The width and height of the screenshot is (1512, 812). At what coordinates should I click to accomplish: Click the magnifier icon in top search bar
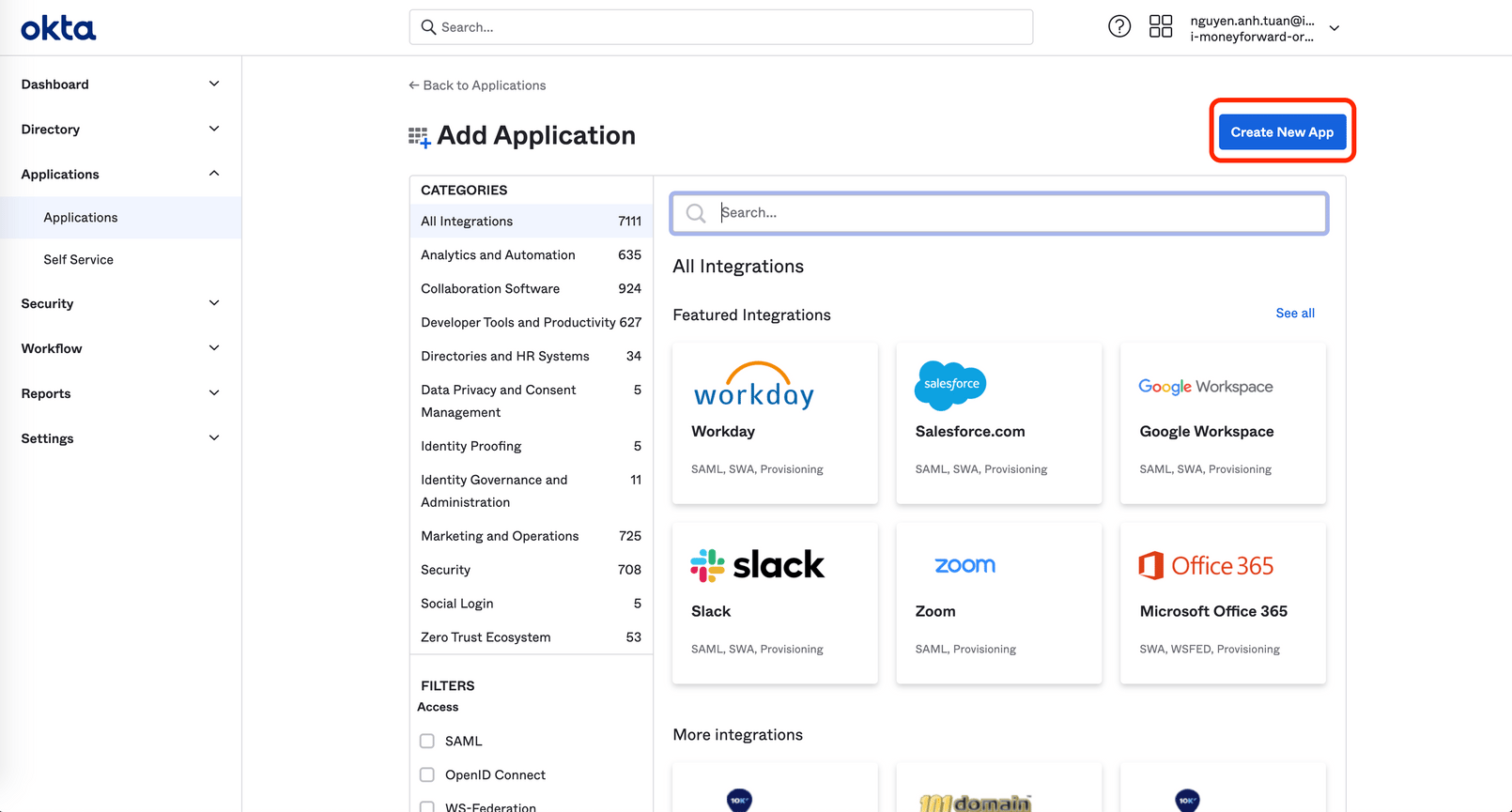428,27
